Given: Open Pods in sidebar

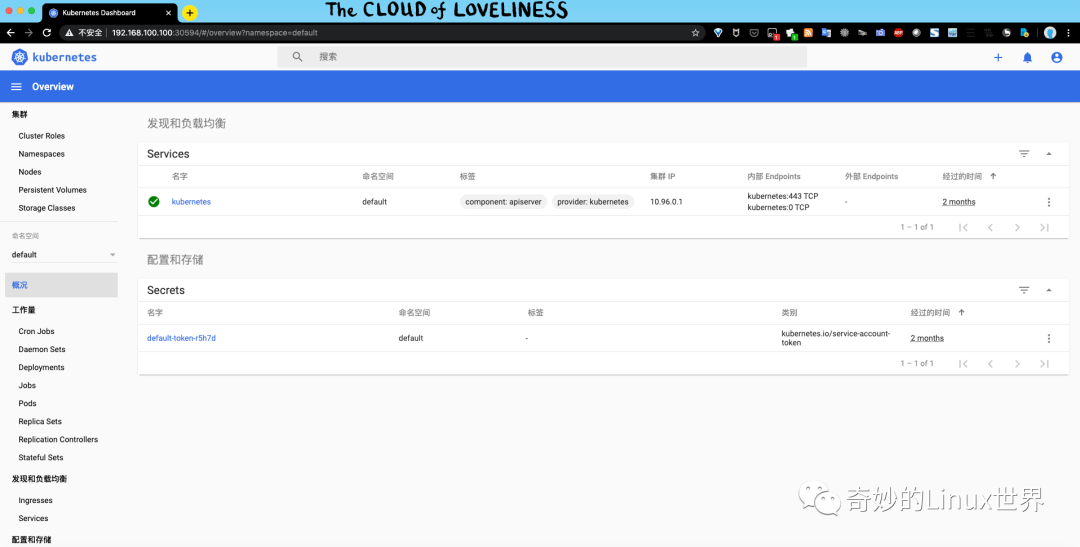Looking at the screenshot, I should (x=28, y=403).
